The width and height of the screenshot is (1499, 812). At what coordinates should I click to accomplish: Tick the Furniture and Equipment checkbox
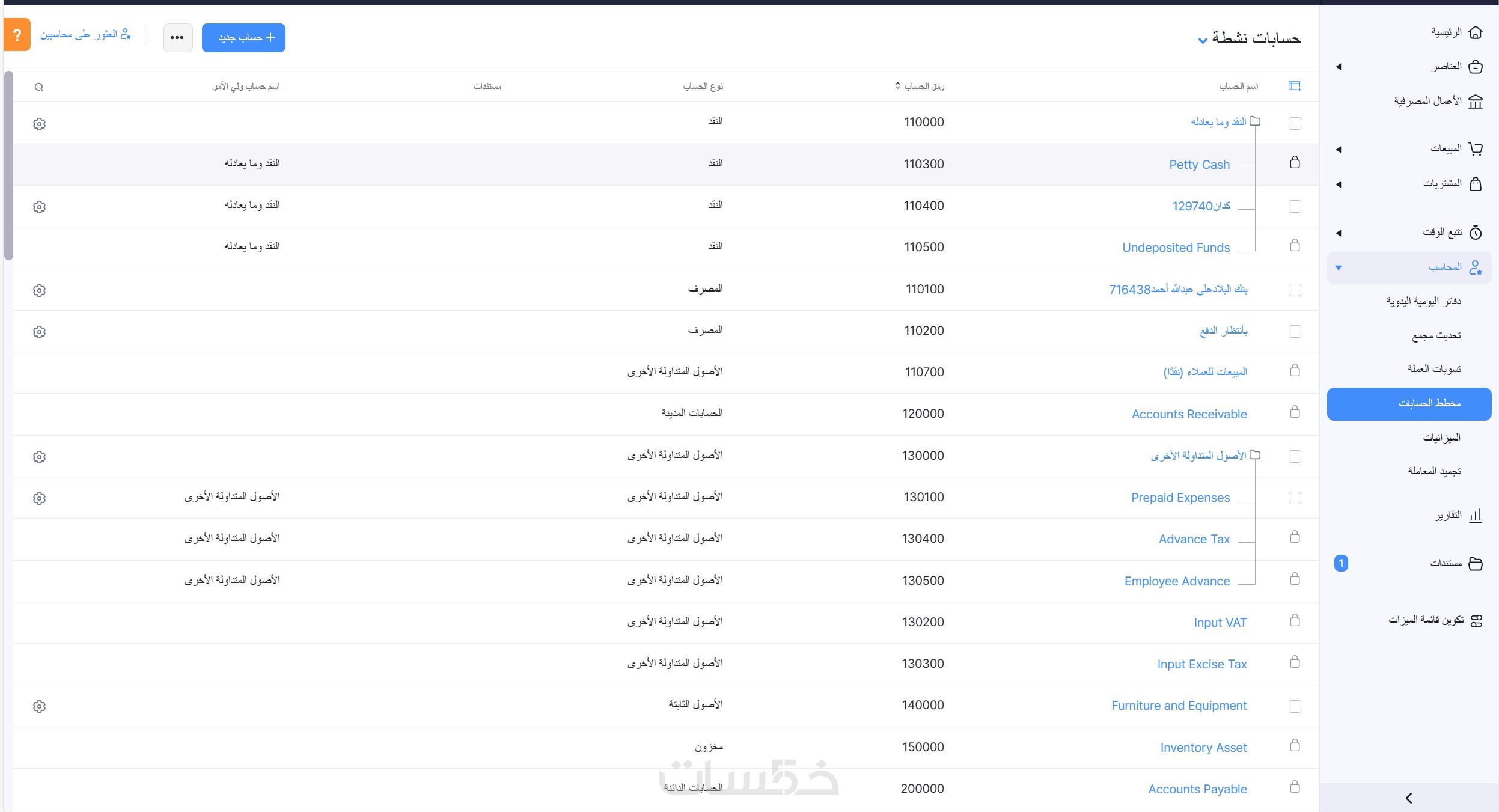1295,707
